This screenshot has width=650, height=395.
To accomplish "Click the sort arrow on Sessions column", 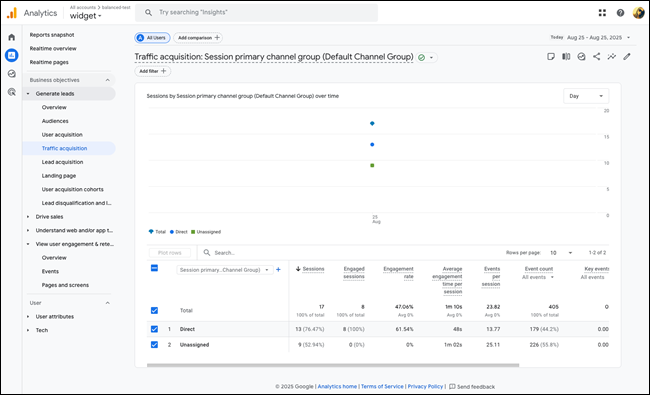I will pyautogui.click(x=298, y=269).
